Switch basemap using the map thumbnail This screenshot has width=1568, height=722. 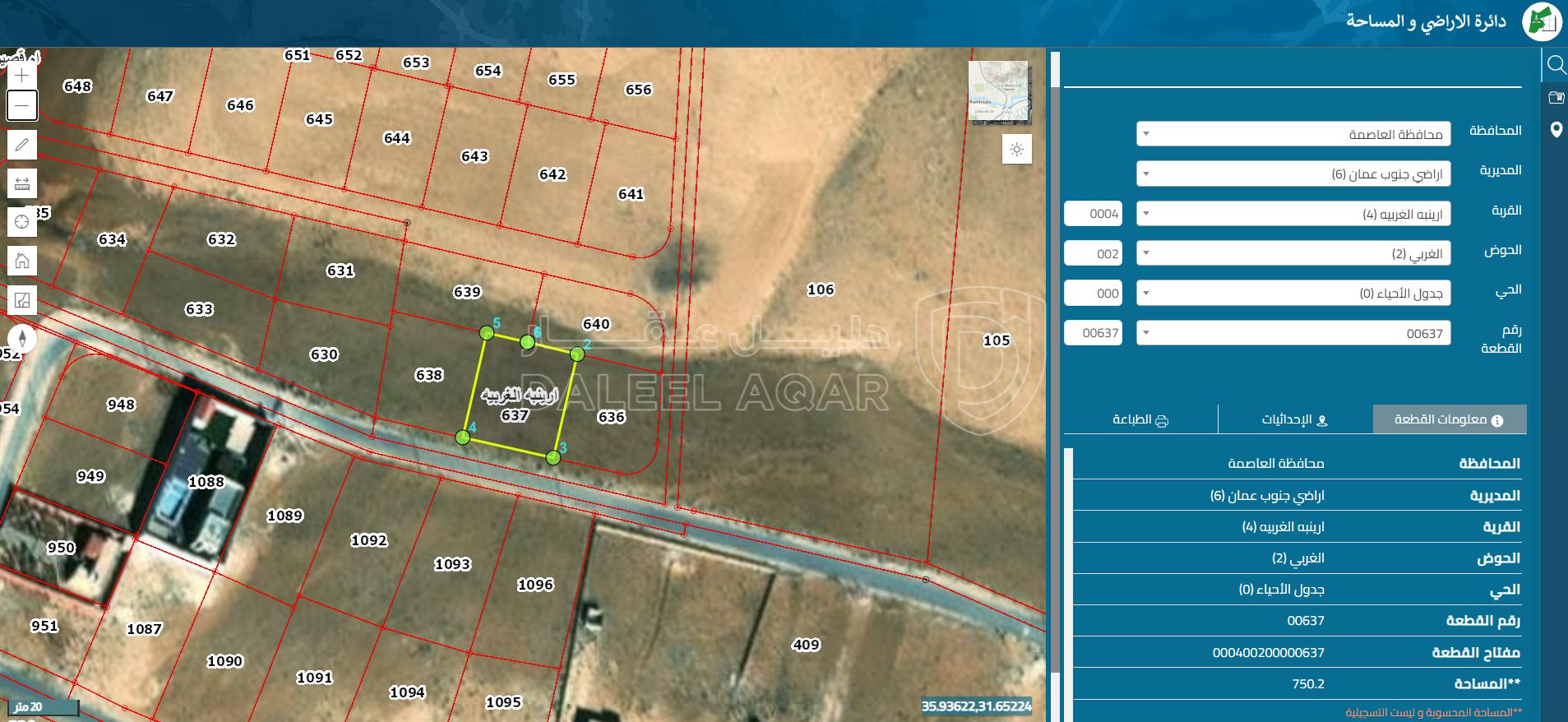[x=998, y=92]
